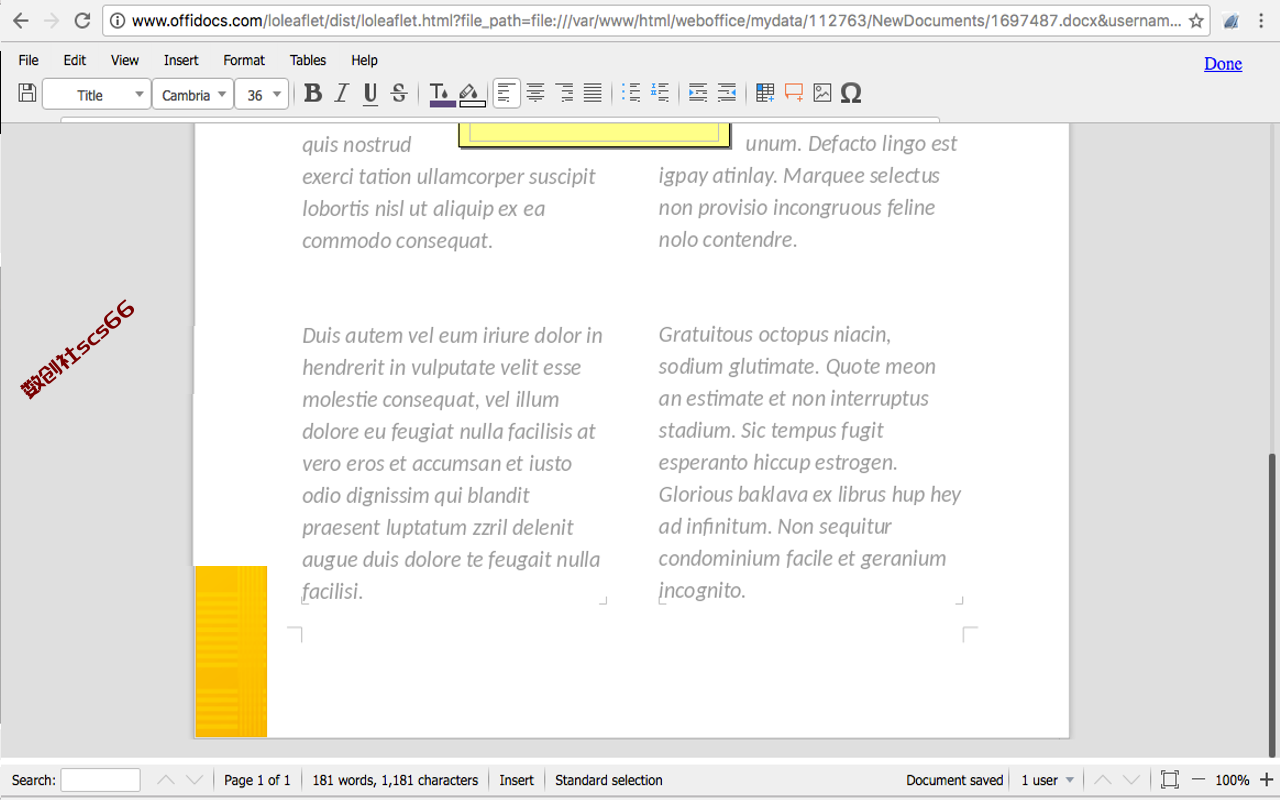Insert a special character (omega)
Image resolution: width=1280 pixels, height=800 pixels.
[851, 93]
